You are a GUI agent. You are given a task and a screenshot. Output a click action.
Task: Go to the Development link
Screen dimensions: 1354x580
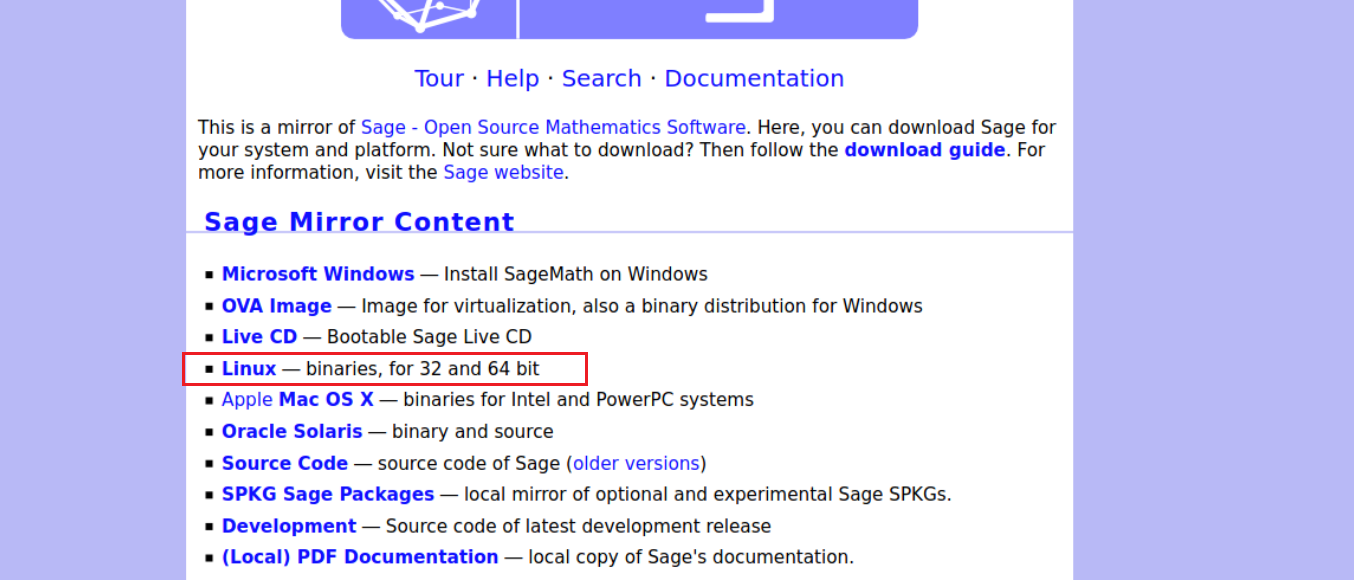tap(289, 526)
